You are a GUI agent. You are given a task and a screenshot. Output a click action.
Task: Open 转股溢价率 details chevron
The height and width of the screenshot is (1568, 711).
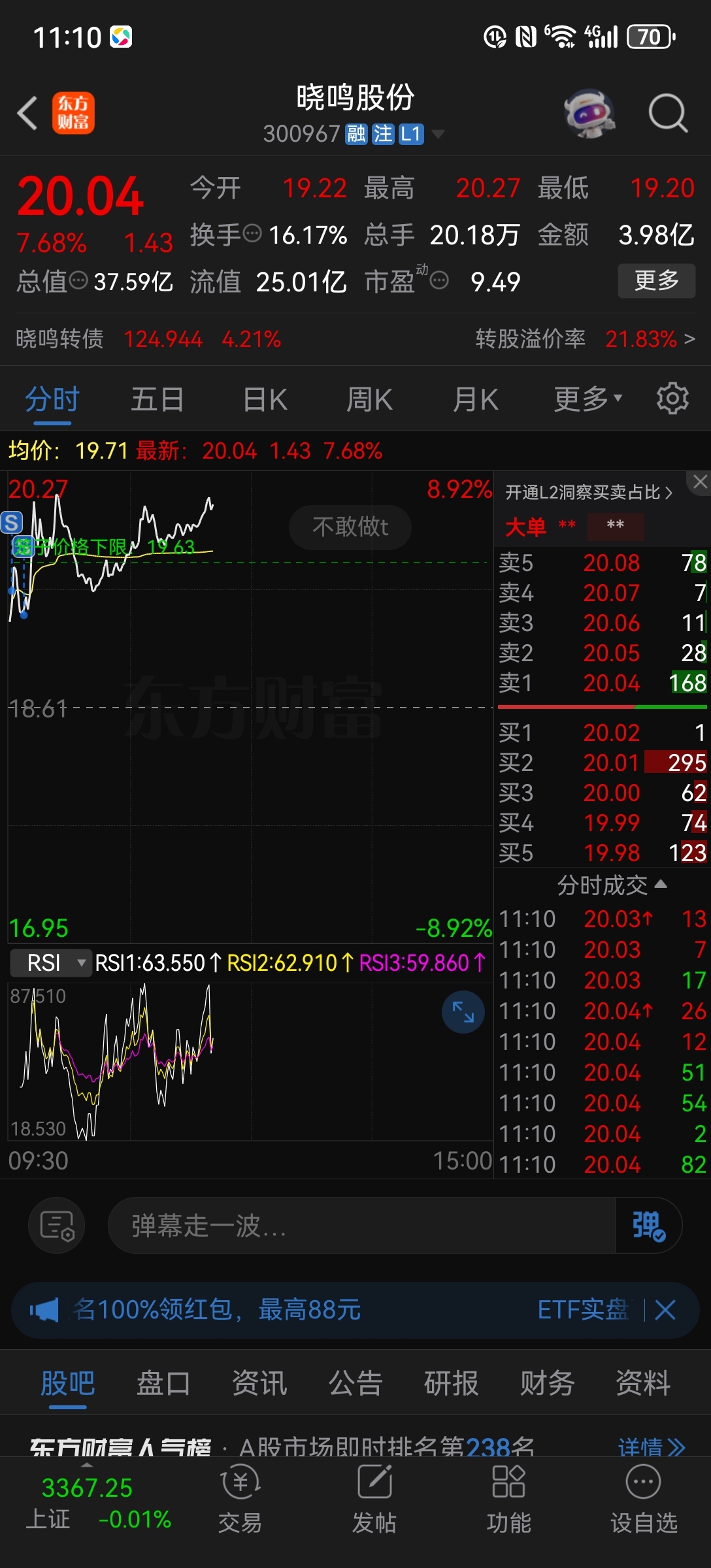tap(689, 338)
